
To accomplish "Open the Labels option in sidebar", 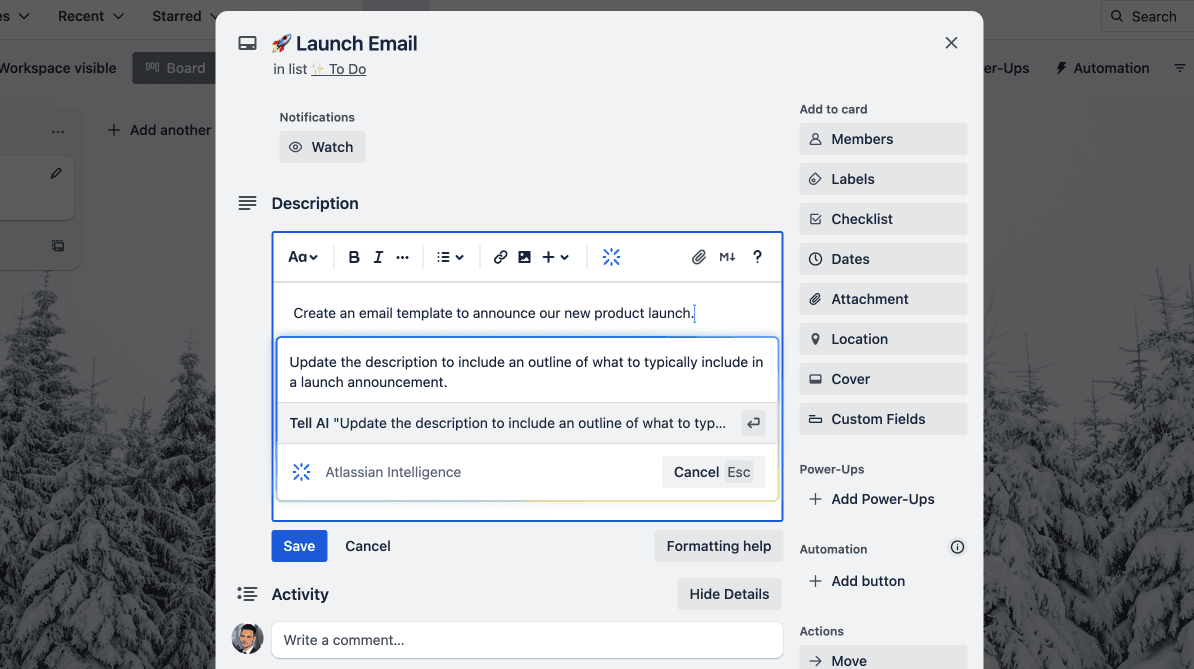I will click(882, 179).
